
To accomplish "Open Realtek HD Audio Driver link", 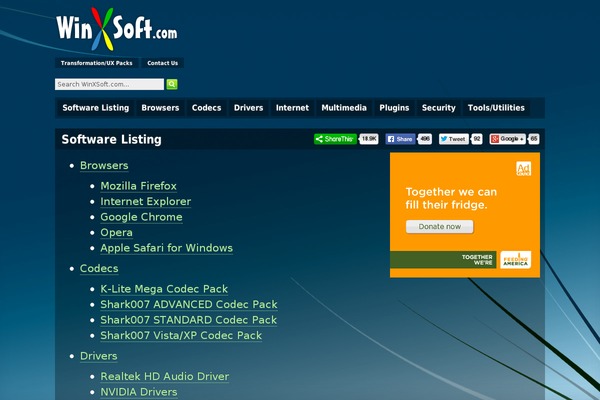I will pyautogui.click(x=165, y=377).
